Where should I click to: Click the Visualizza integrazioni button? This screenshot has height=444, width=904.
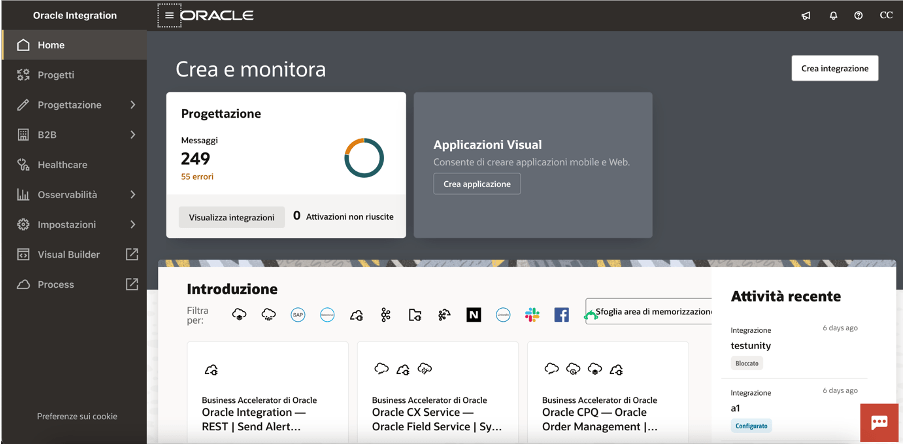(x=231, y=217)
